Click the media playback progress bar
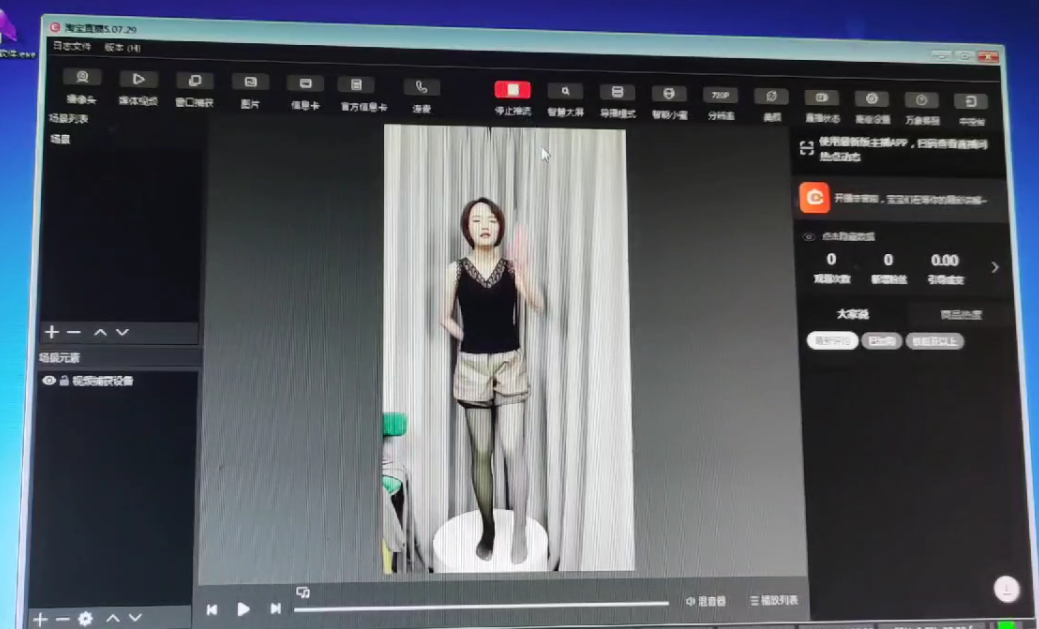The width and height of the screenshot is (1039, 629). (x=480, y=604)
